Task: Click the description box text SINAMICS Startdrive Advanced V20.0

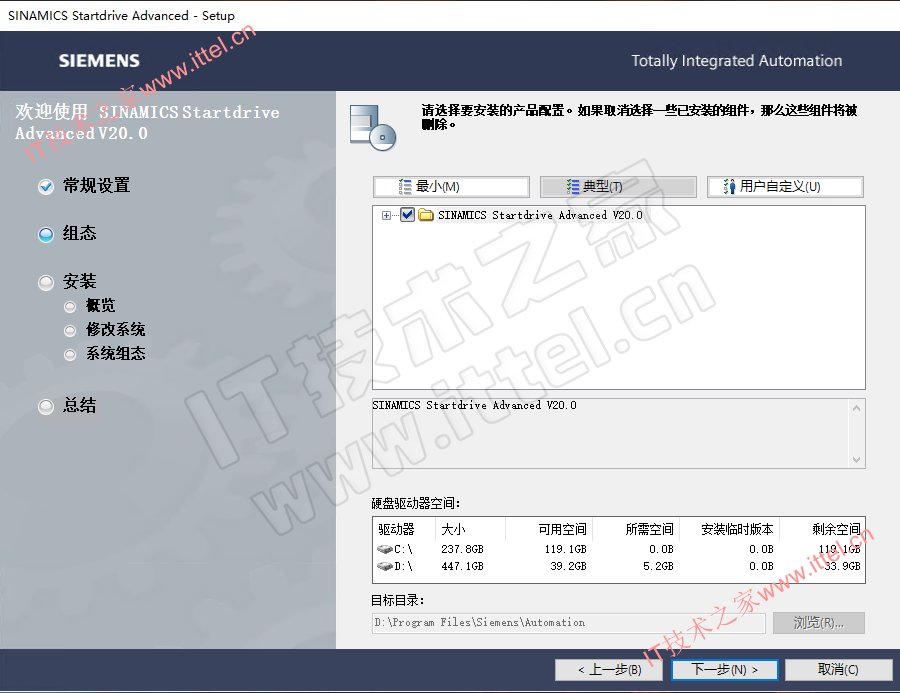Action: (475, 405)
